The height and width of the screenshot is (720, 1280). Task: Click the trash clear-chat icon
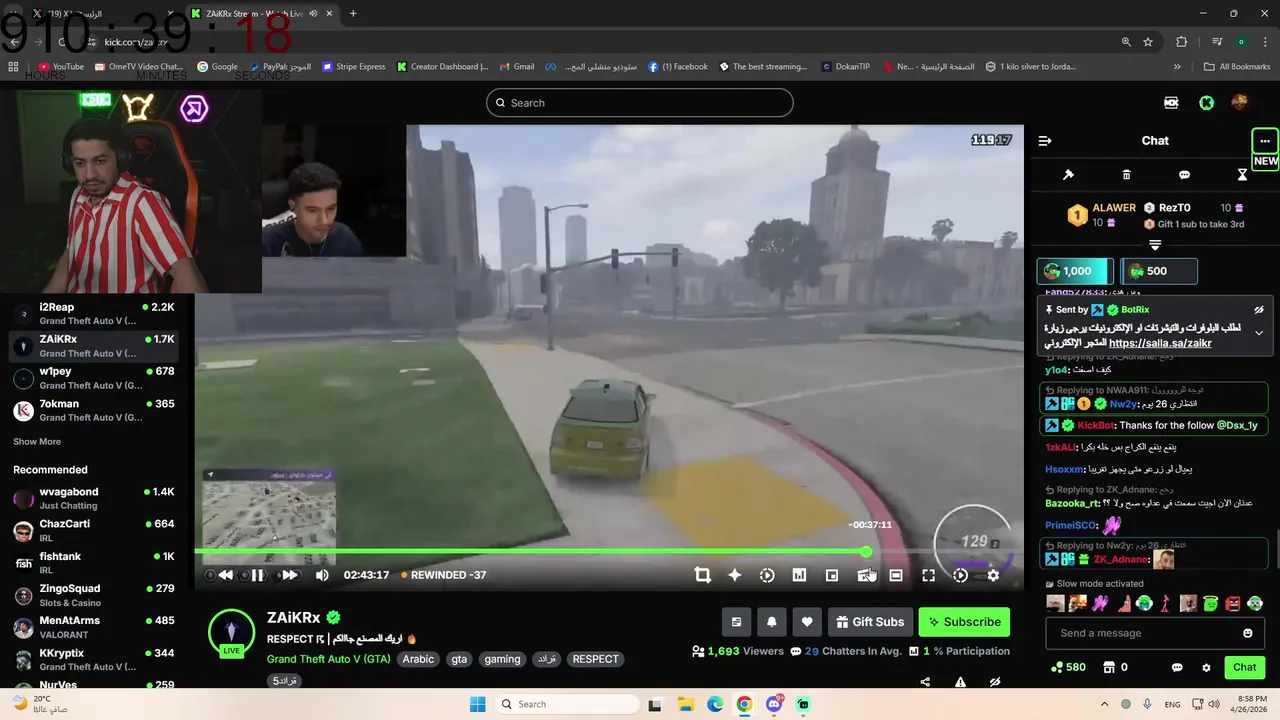[x=1126, y=175]
